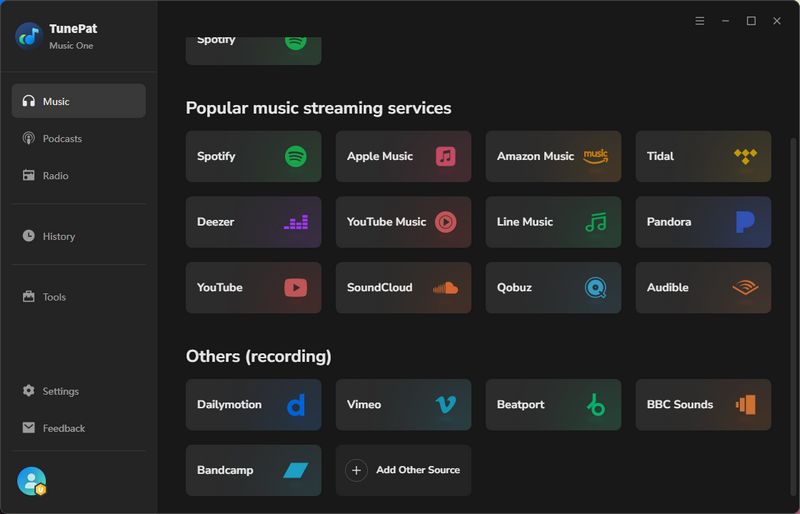Click the Beatport logo icon
Image resolution: width=800 pixels, height=514 pixels.
click(x=595, y=405)
